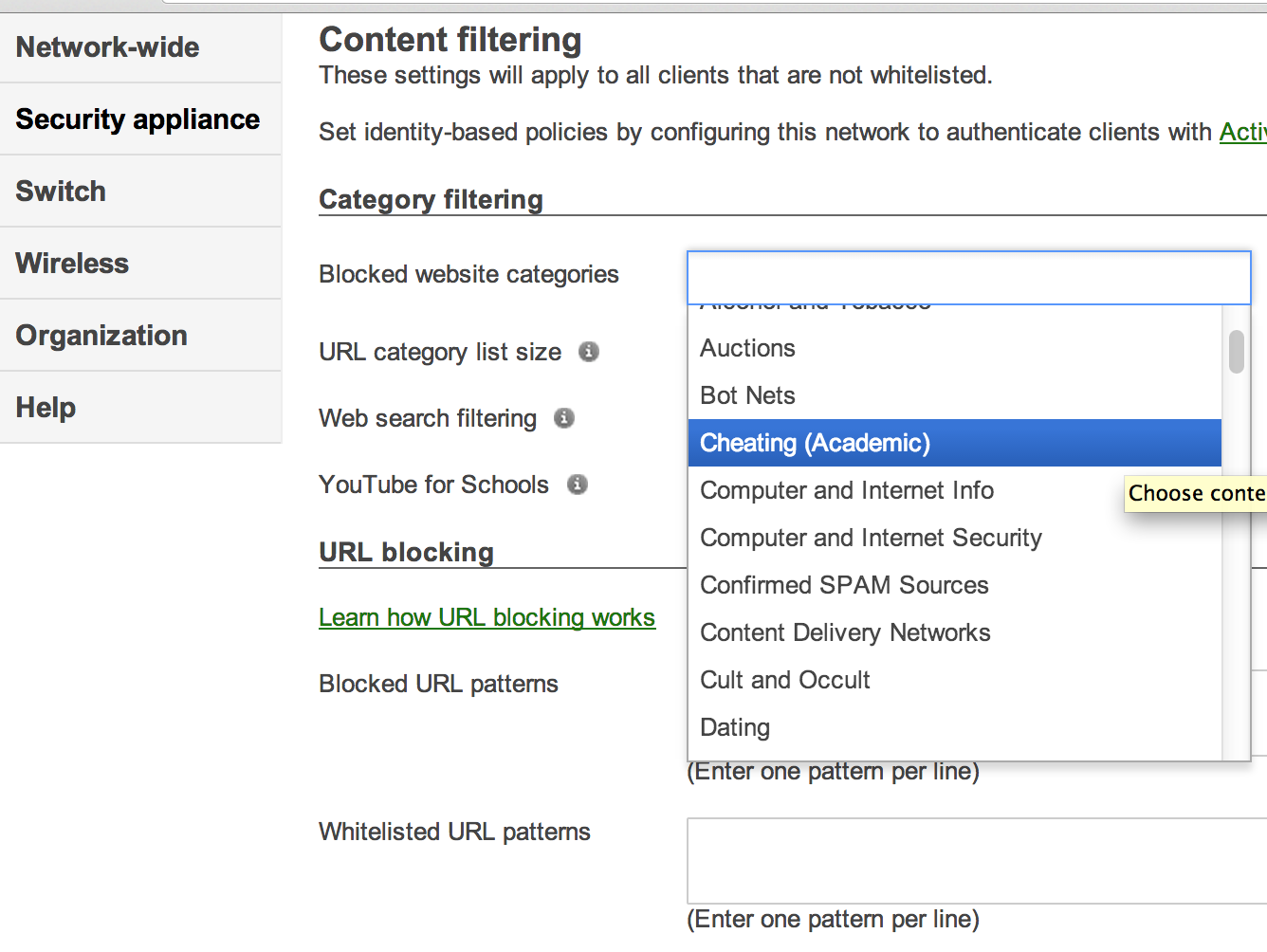Open the Help section
This screenshot has height=952, width=1267.
[46, 408]
